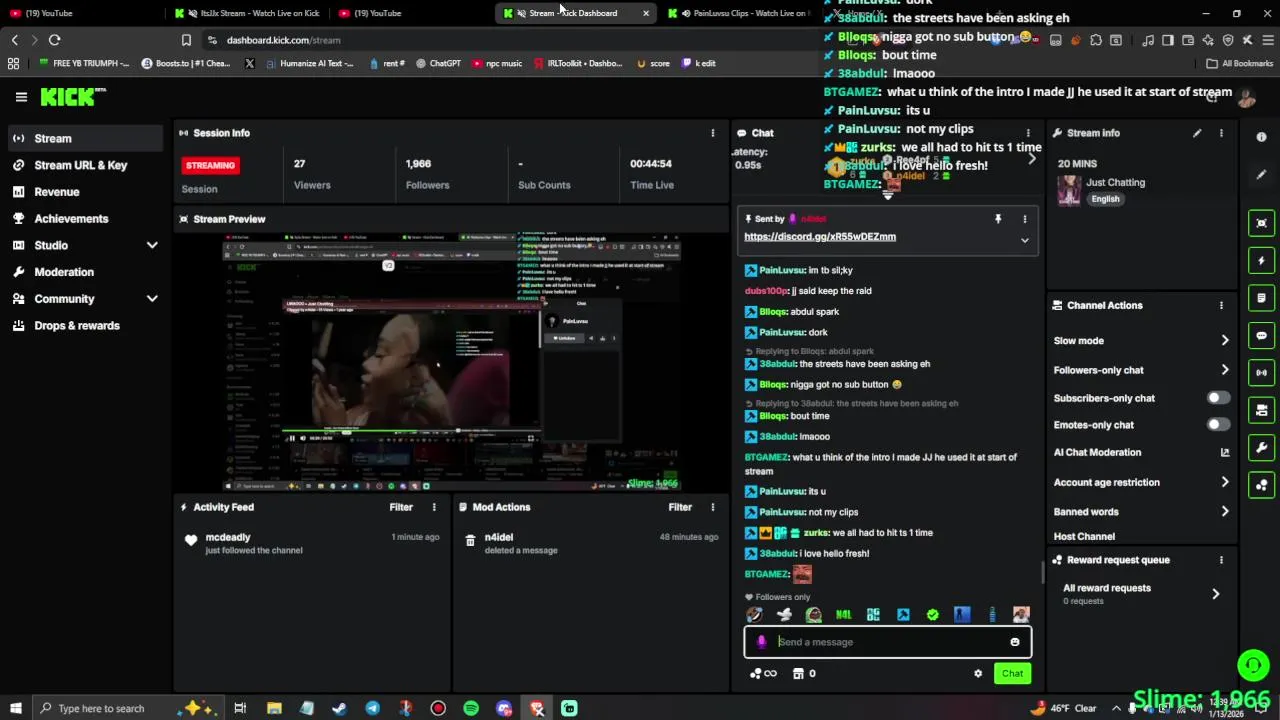Open Activity Feed three-dot menu
Image resolution: width=1280 pixels, height=720 pixels.
[x=434, y=507]
